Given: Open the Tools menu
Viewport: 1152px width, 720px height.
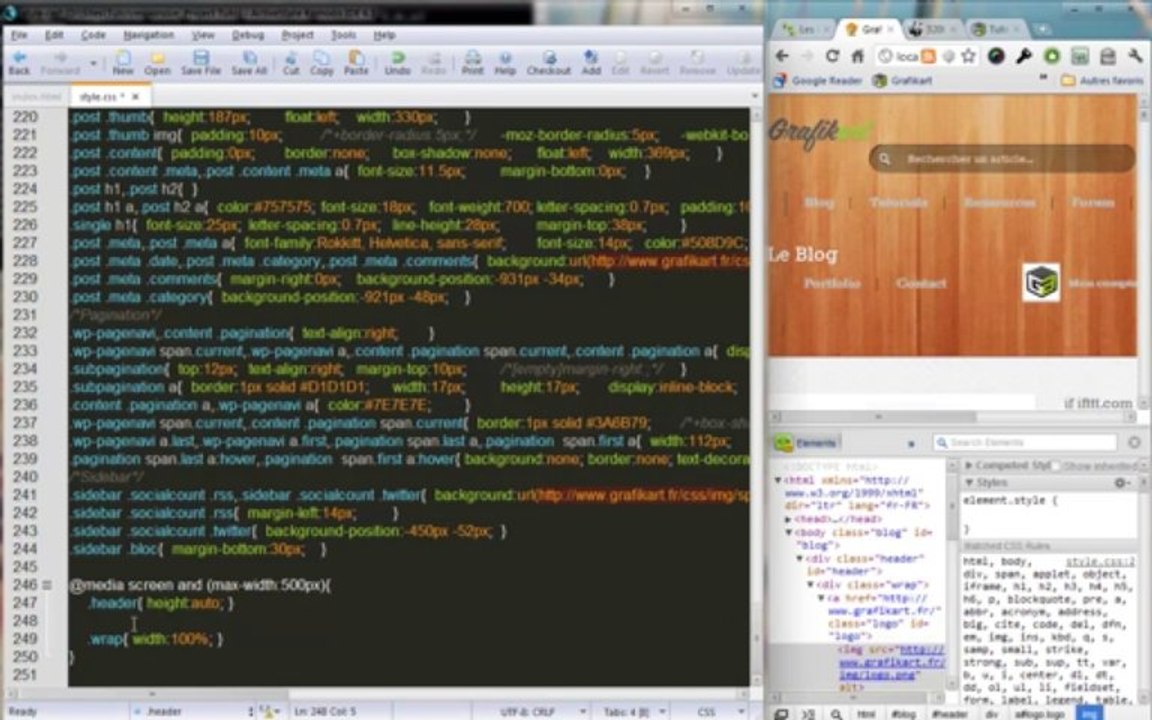Looking at the screenshot, I should coord(343,35).
